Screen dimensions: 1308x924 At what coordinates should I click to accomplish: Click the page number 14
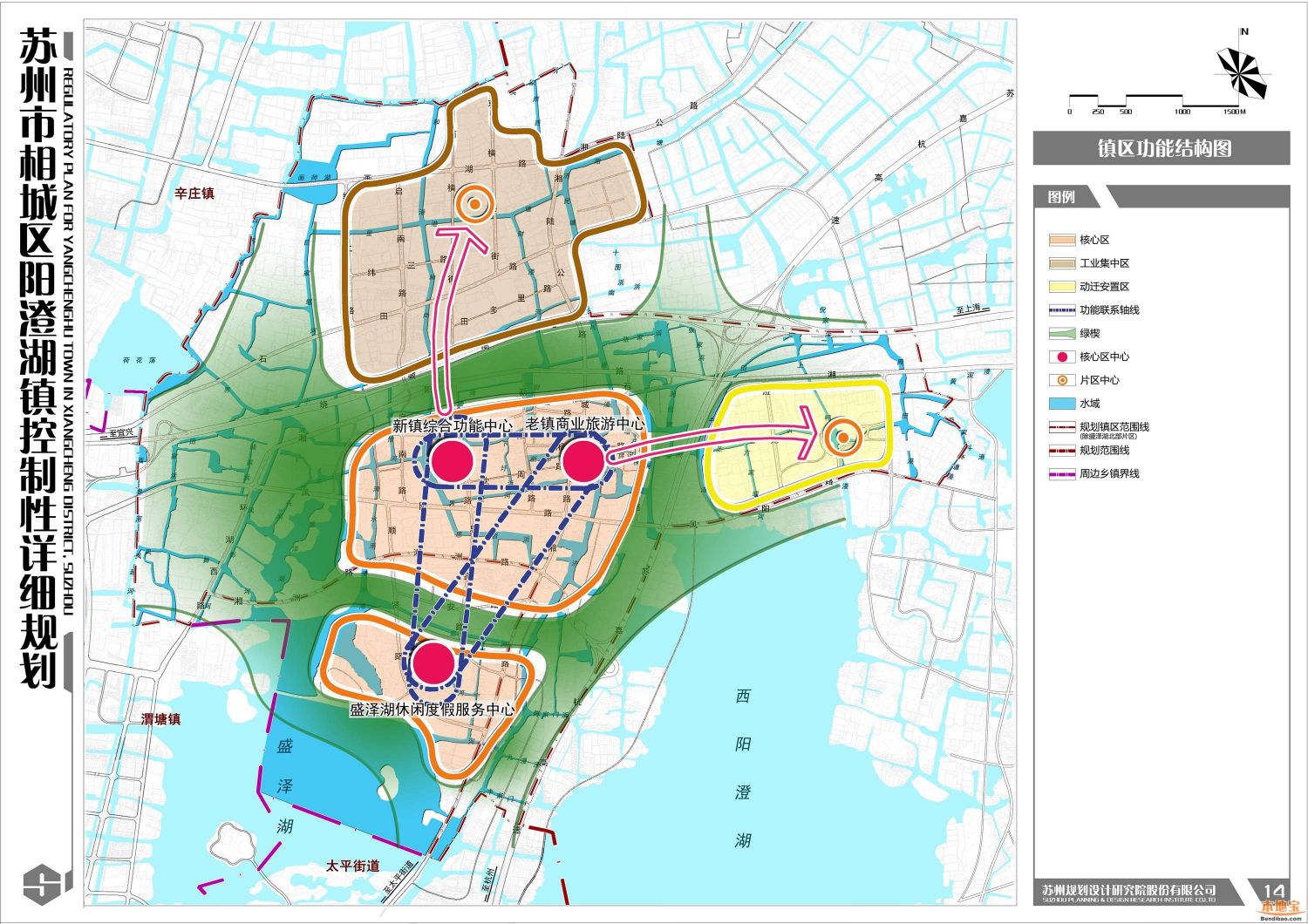pyautogui.click(x=1273, y=891)
